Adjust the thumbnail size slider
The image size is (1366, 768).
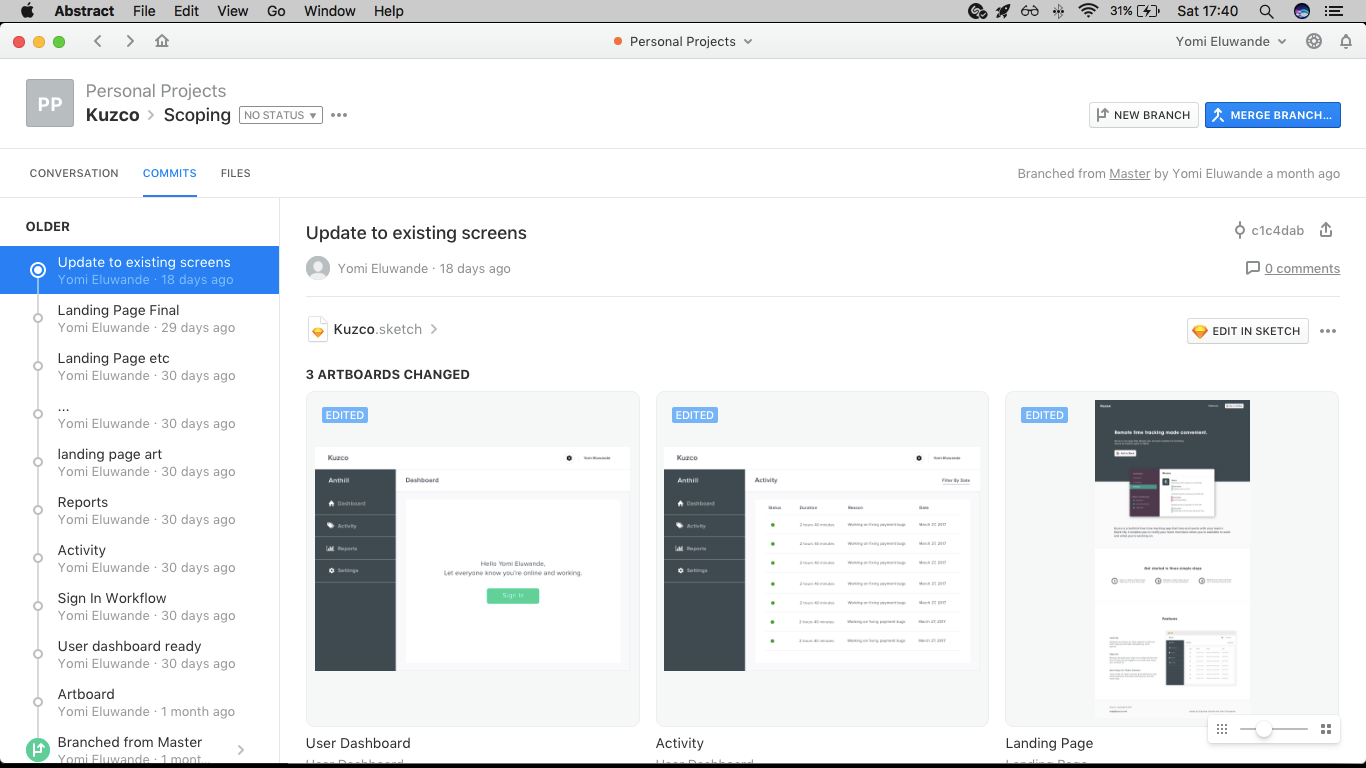(1264, 729)
